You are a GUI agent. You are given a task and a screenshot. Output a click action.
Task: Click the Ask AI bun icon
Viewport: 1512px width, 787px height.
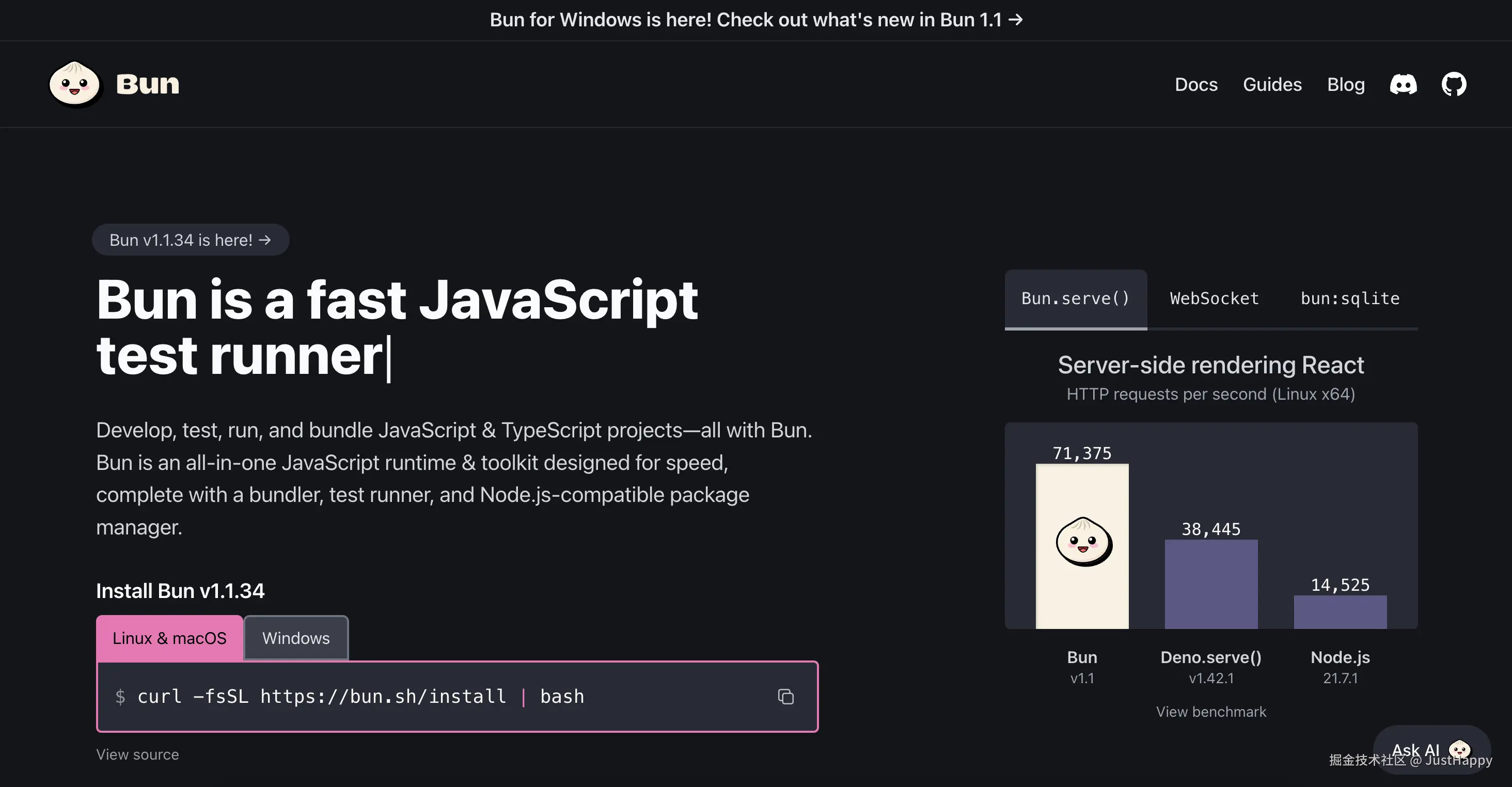coord(1459,749)
